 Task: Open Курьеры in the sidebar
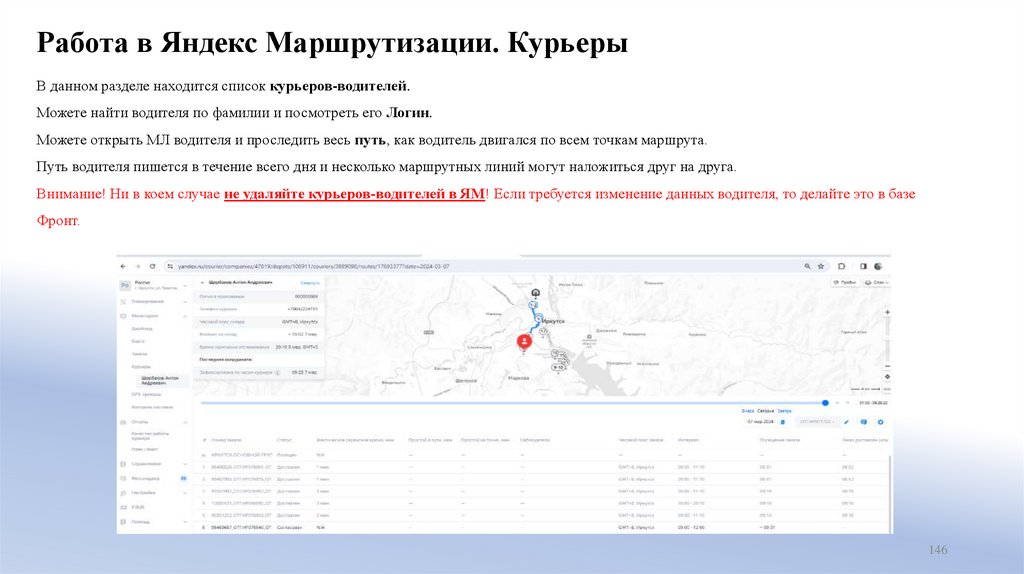pos(141,367)
